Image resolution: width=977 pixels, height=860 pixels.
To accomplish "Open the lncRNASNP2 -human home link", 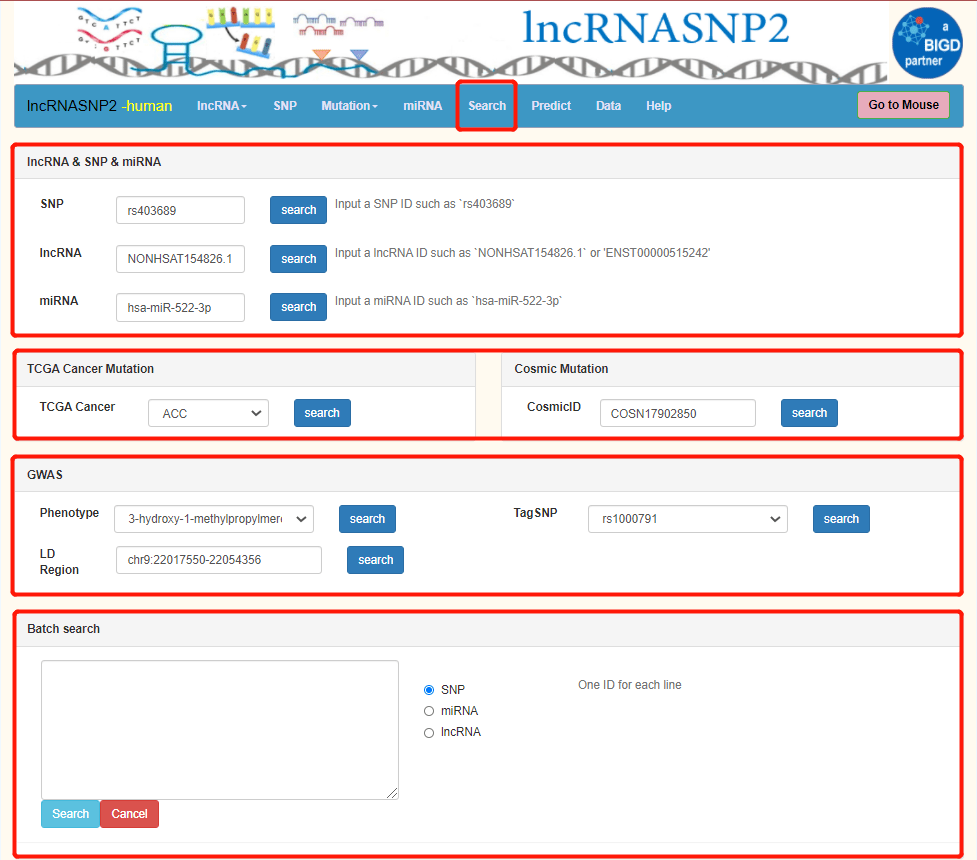I will point(99,106).
